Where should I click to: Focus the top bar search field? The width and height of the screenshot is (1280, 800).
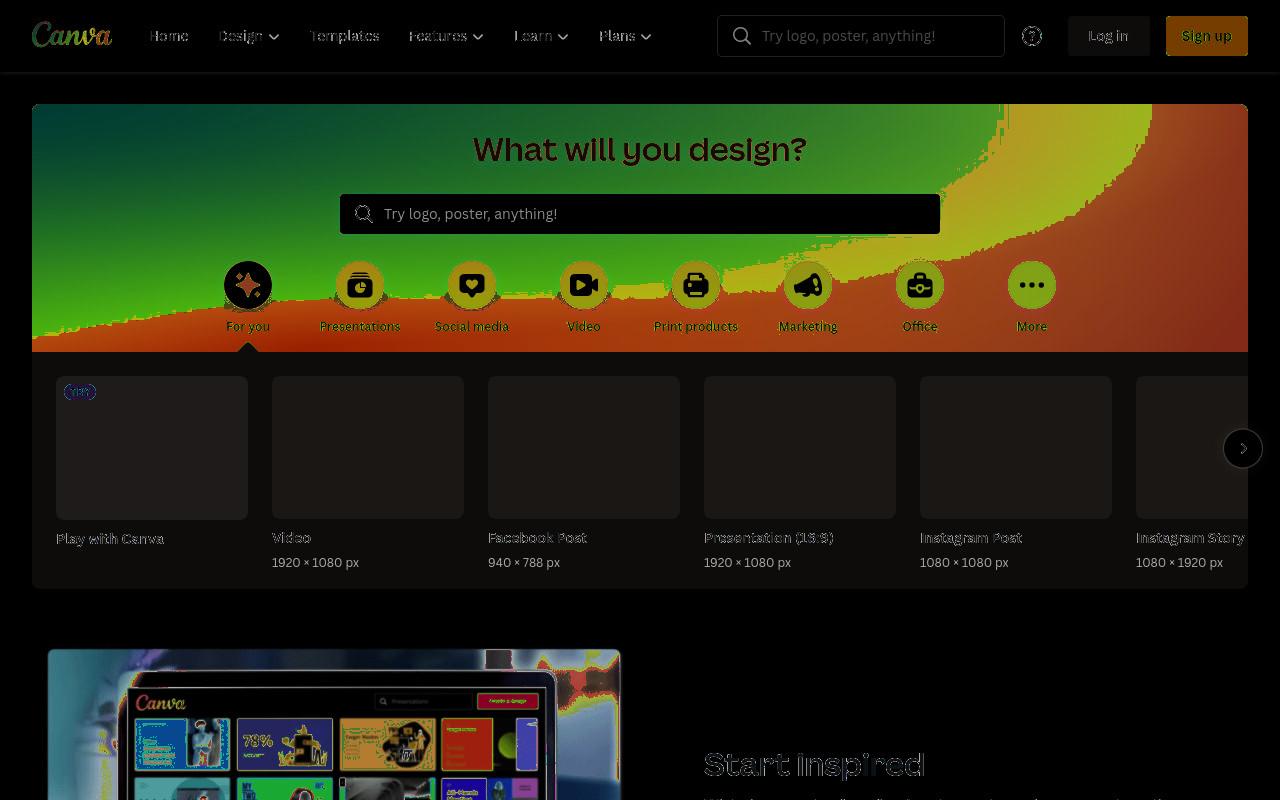(861, 36)
